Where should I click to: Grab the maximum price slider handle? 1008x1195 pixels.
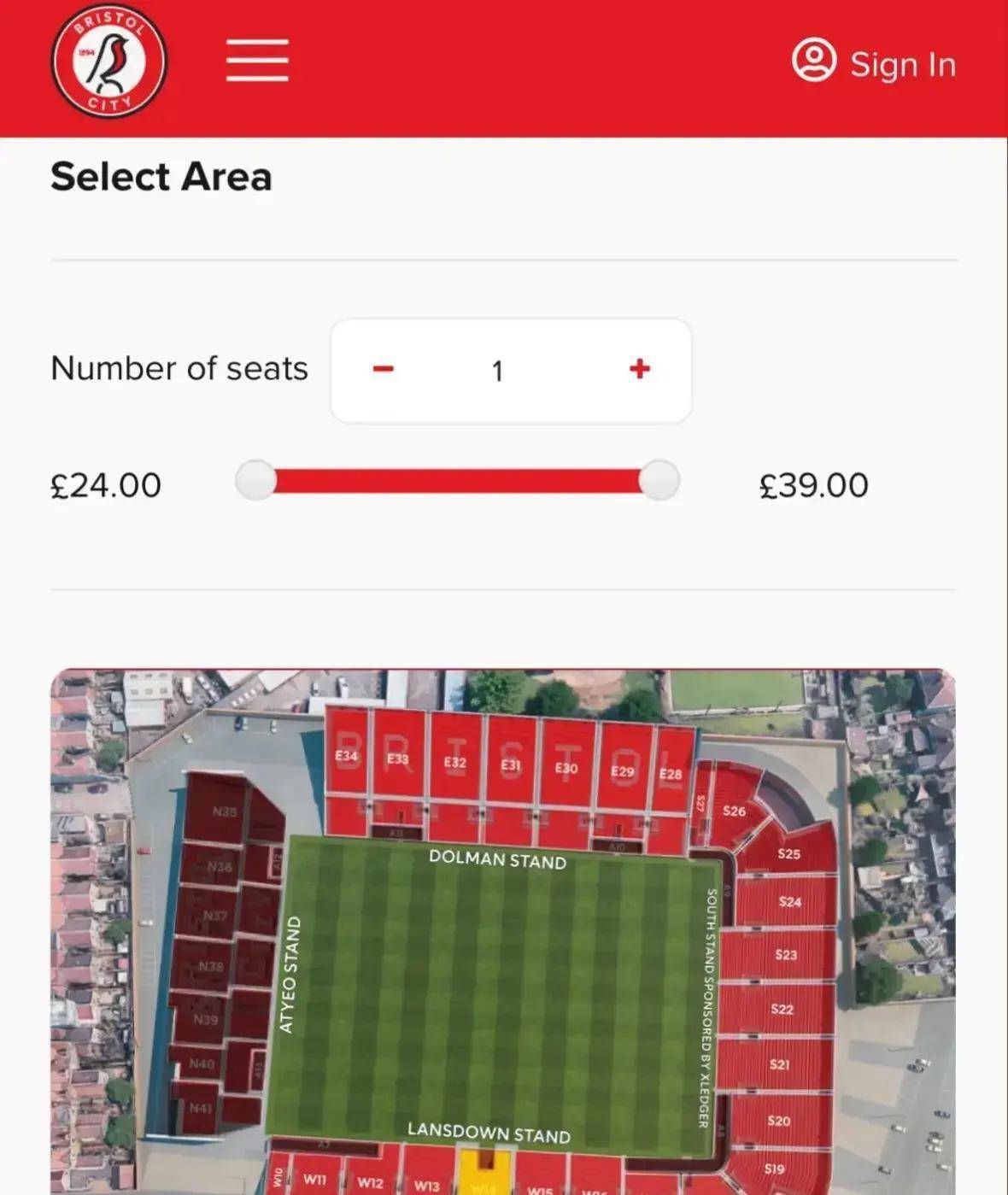point(659,480)
